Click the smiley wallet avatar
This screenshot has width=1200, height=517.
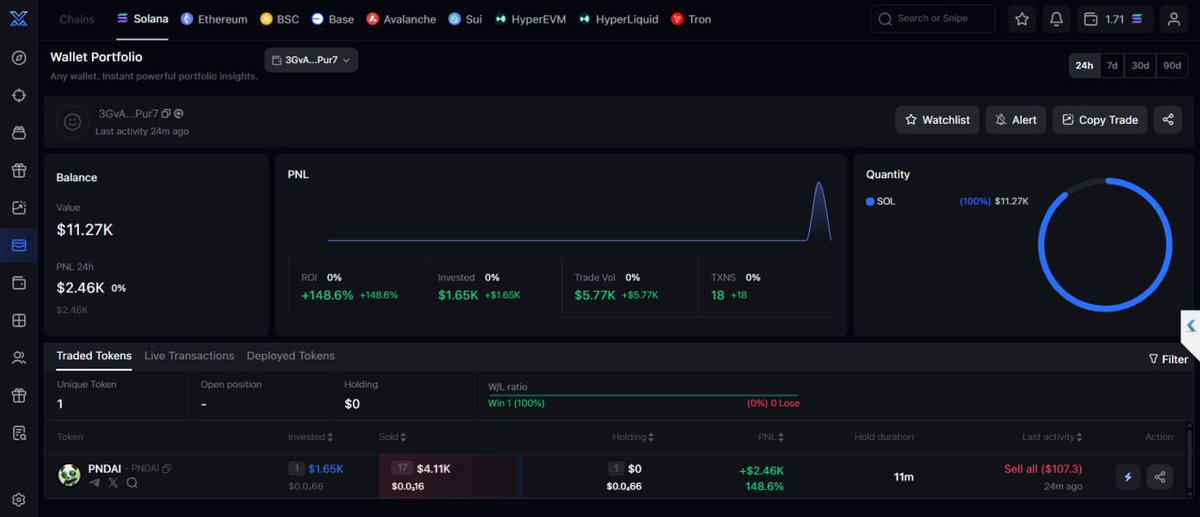(72, 122)
